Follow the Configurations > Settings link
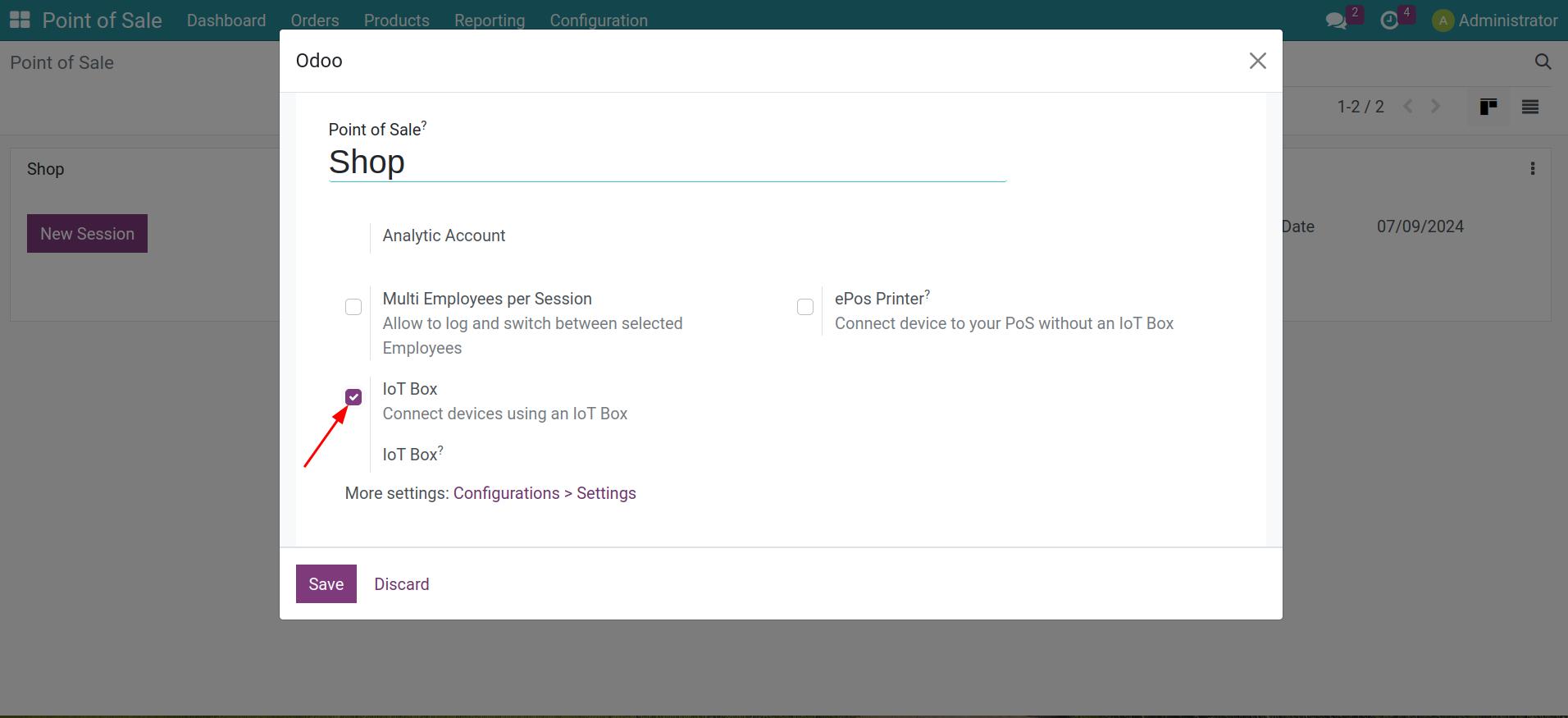Image resolution: width=1568 pixels, height=718 pixels. tap(545, 493)
